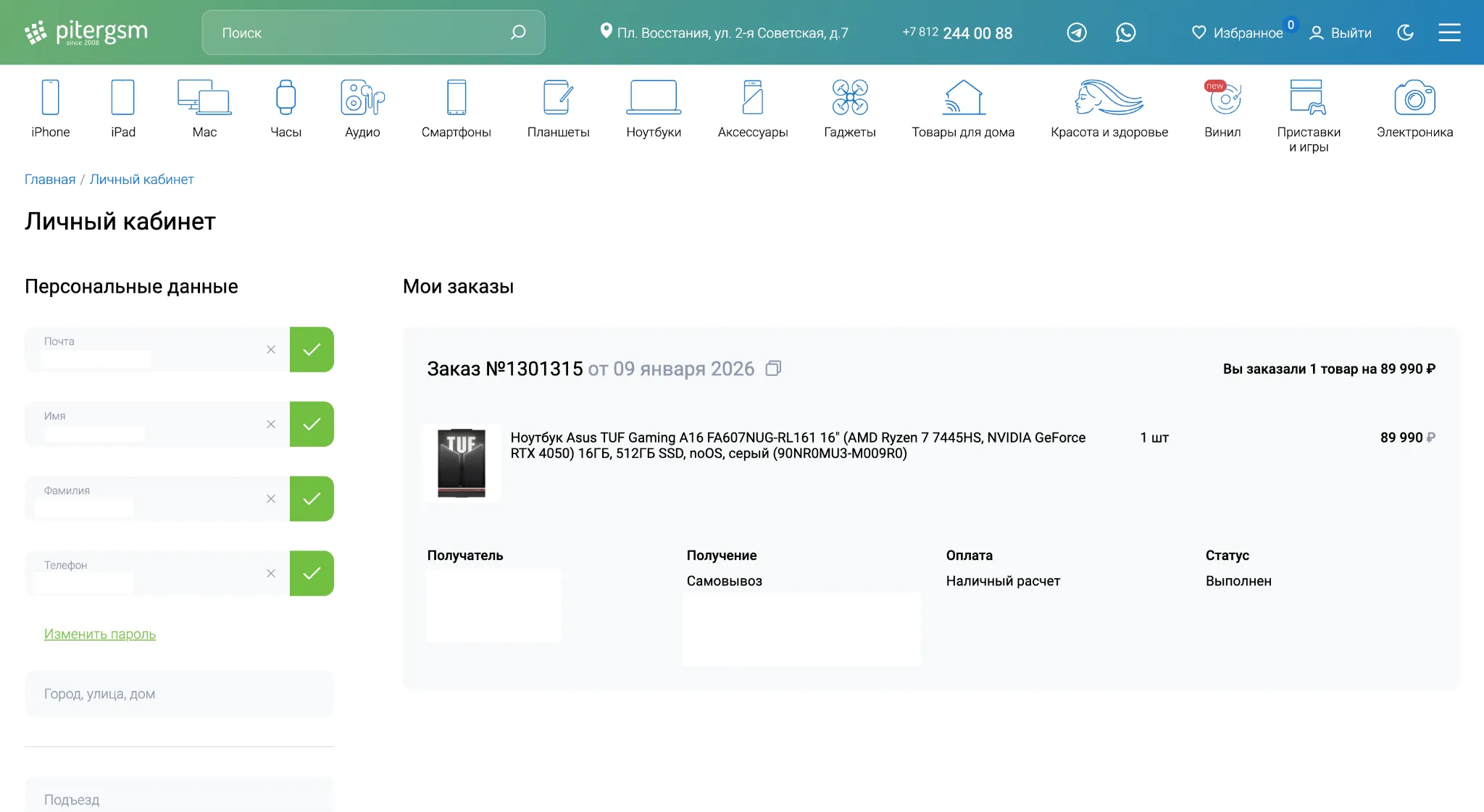Screen dimensions: 1484x812
Task: Open the Смартфоны category
Action: [x=457, y=109]
